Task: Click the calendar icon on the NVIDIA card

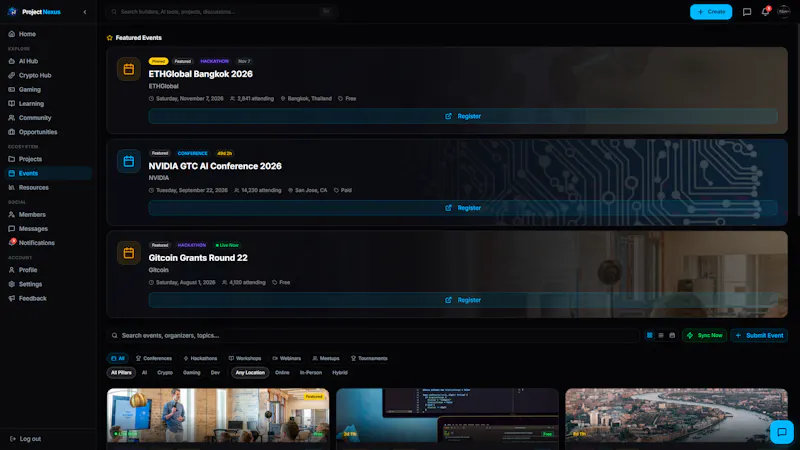Action: tap(129, 161)
